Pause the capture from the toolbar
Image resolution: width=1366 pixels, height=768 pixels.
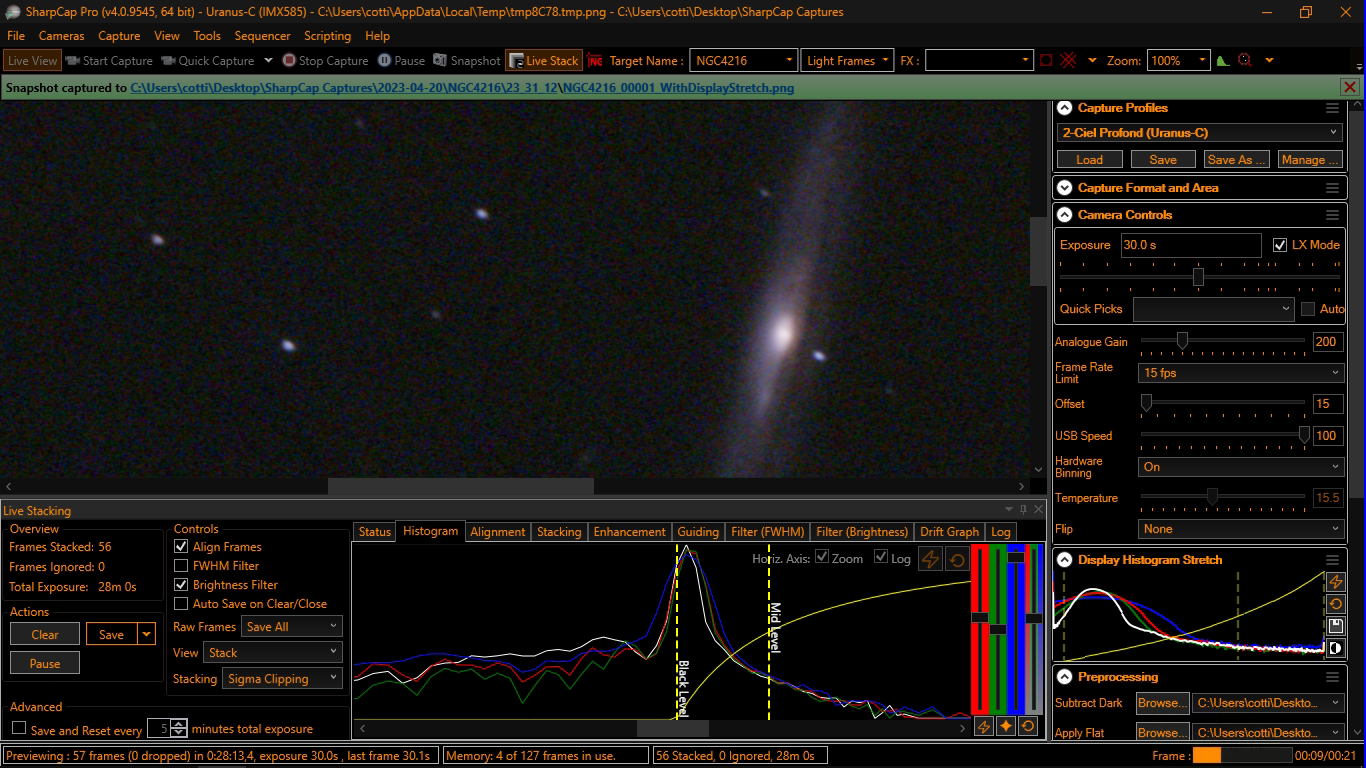pyautogui.click(x=400, y=61)
